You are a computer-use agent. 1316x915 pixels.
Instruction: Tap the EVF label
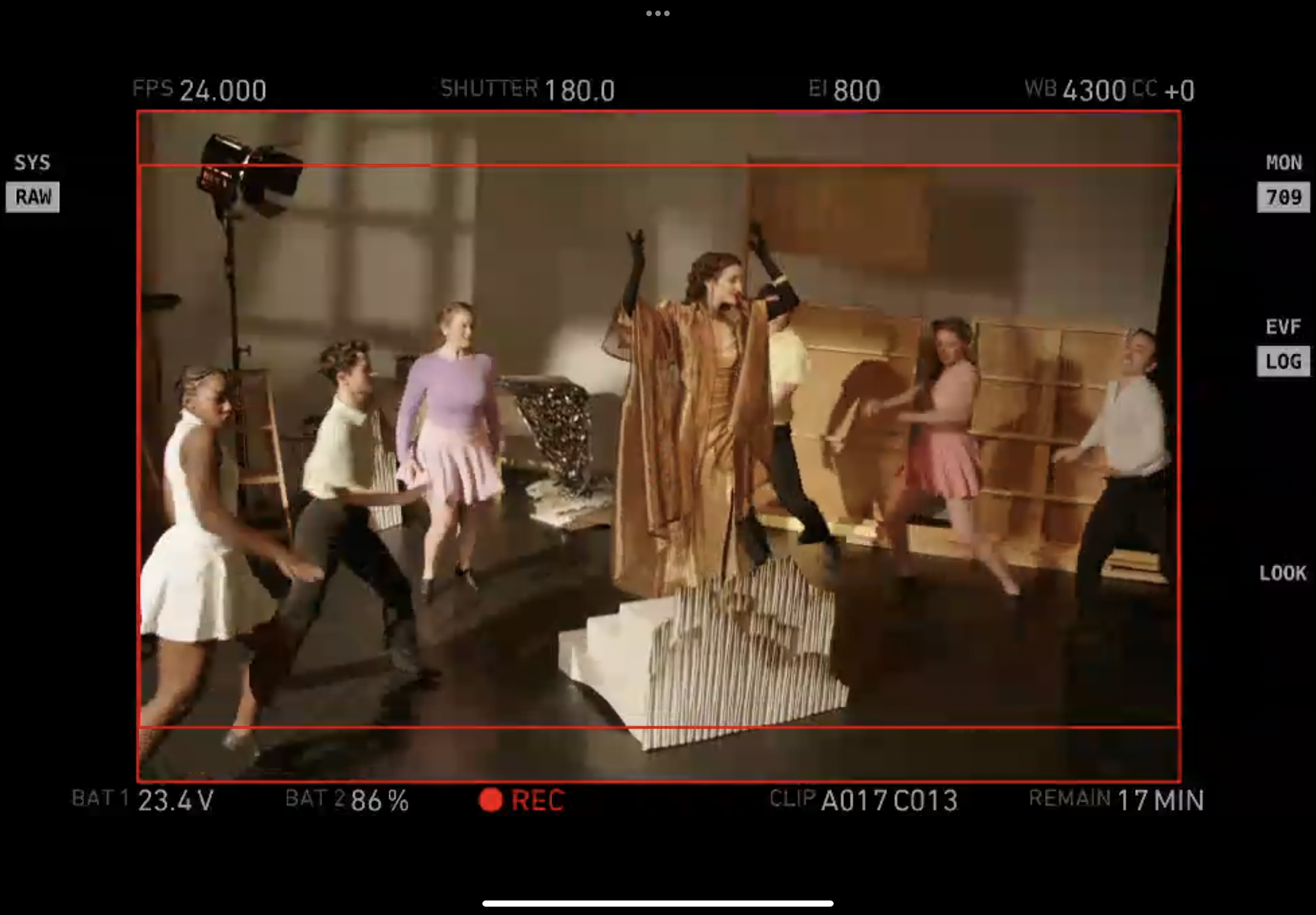tap(1283, 327)
